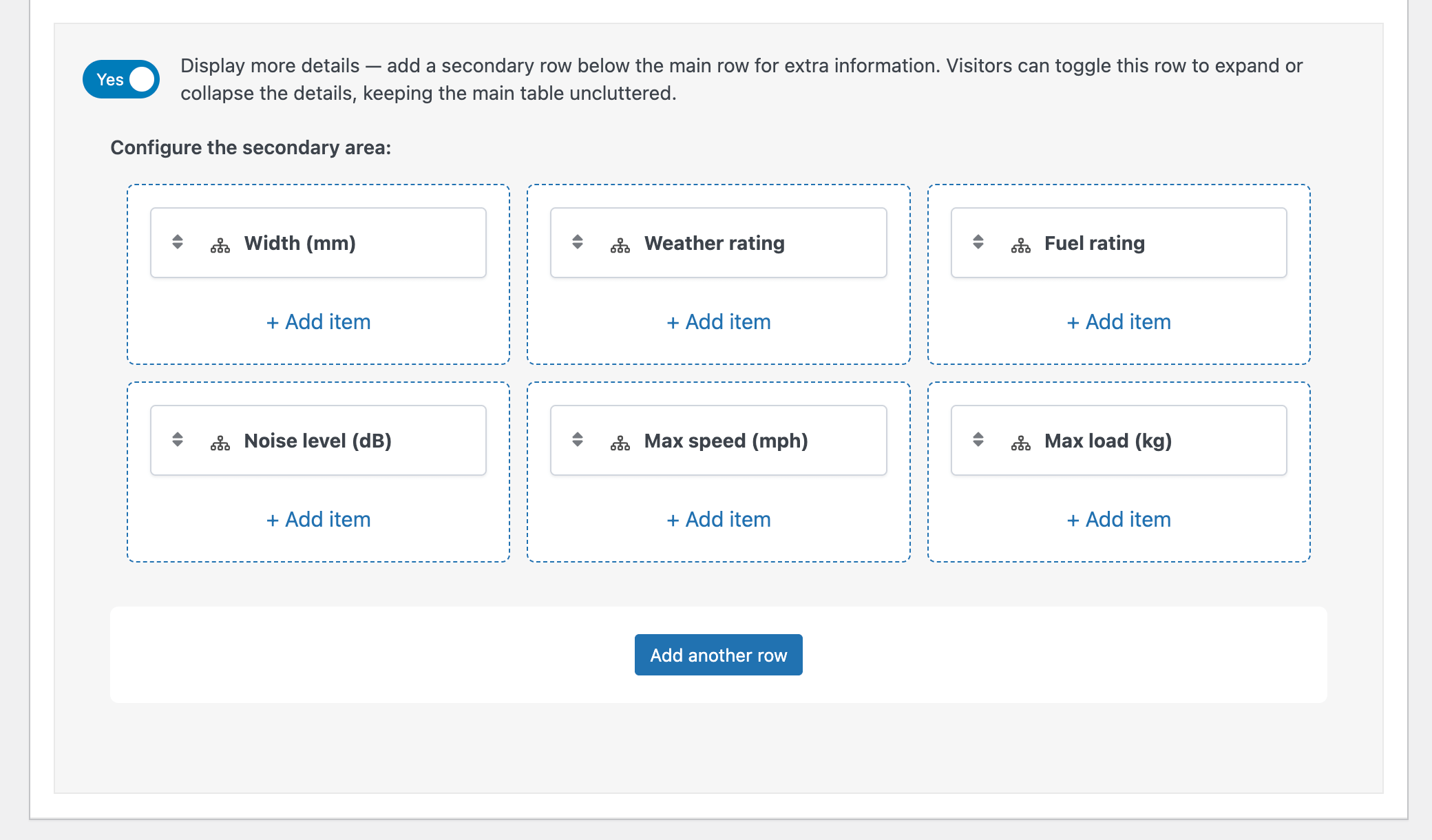The image size is (1432, 840).
Task: Add item below Fuel rating
Action: 1119,322
